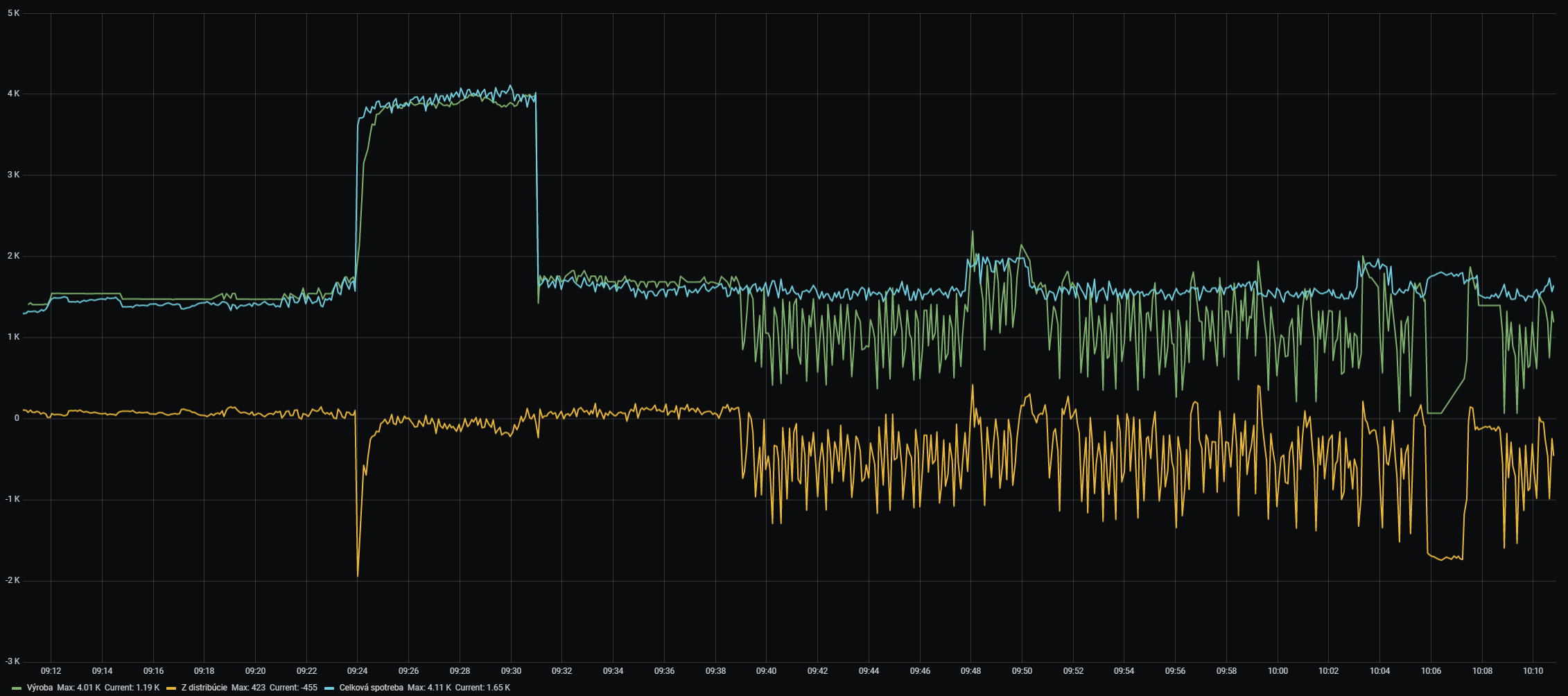This screenshot has height=696, width=1568.
Task: Isolate the Celková spotreba series label
Action: pyautogui.click(x=371, y=688)
